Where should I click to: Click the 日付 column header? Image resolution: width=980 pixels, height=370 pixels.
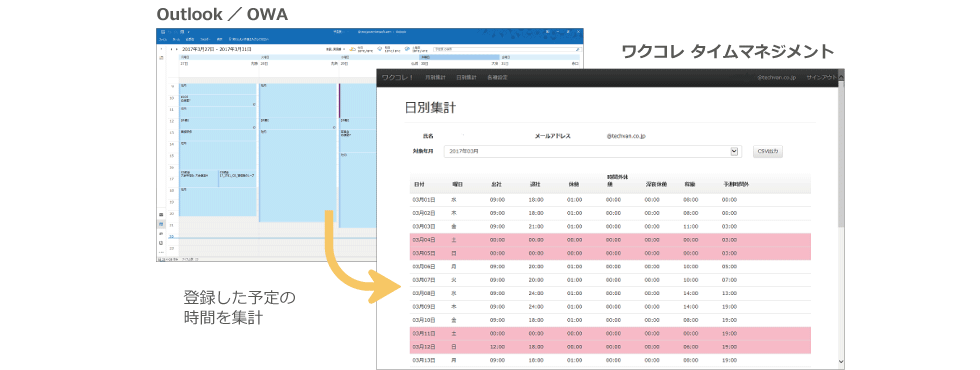pos(418,184)
